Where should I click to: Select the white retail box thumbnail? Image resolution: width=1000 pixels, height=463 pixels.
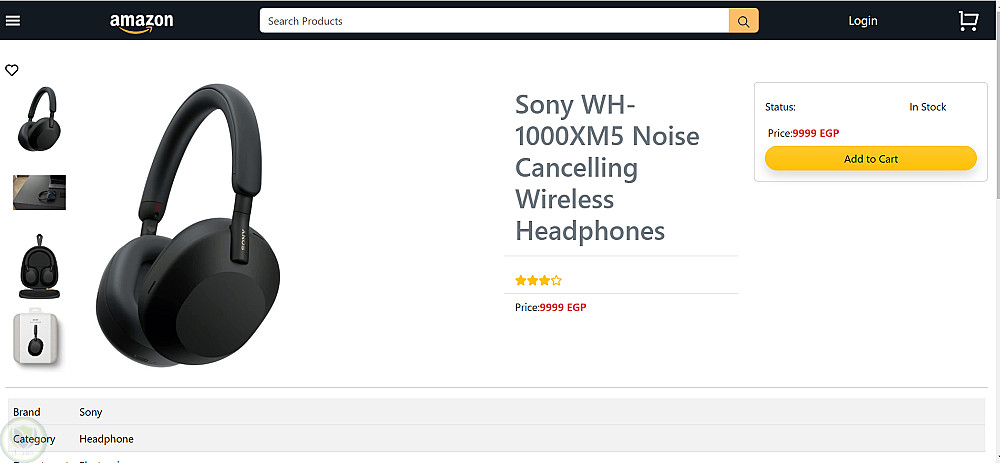(39, 340)
